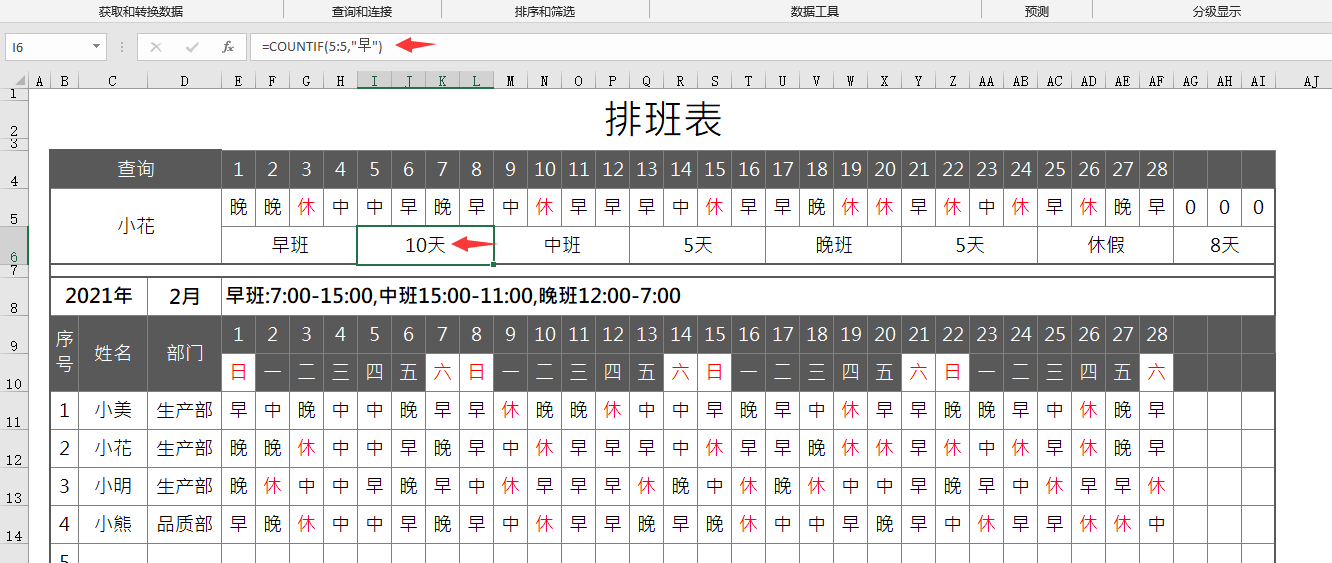Expand the Name Box dropdown arrow
Image resolution: width=1332 pixels, height=563 pixels.
point(97,47)
